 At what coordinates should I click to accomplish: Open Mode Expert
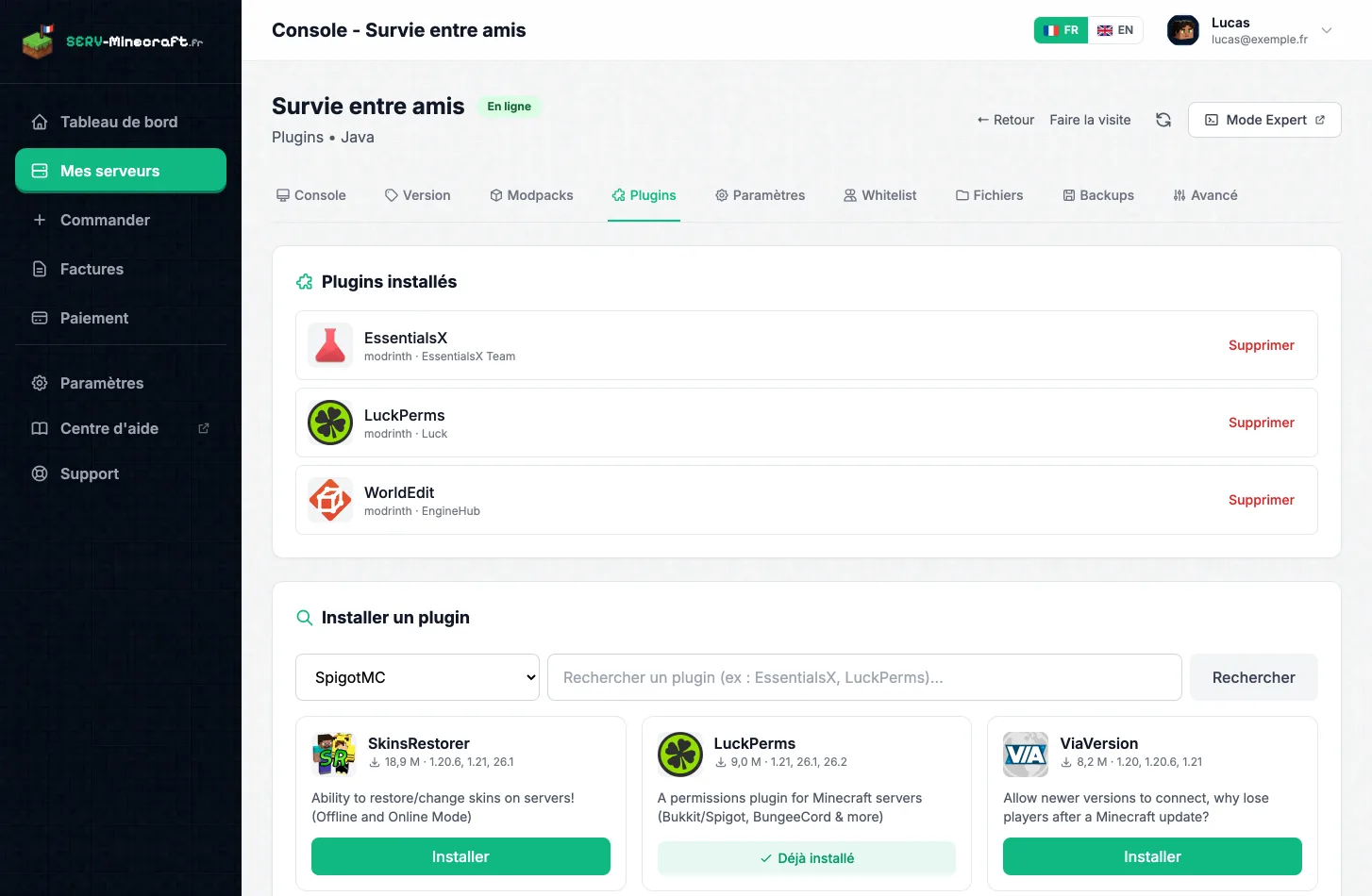(1264, 120)
